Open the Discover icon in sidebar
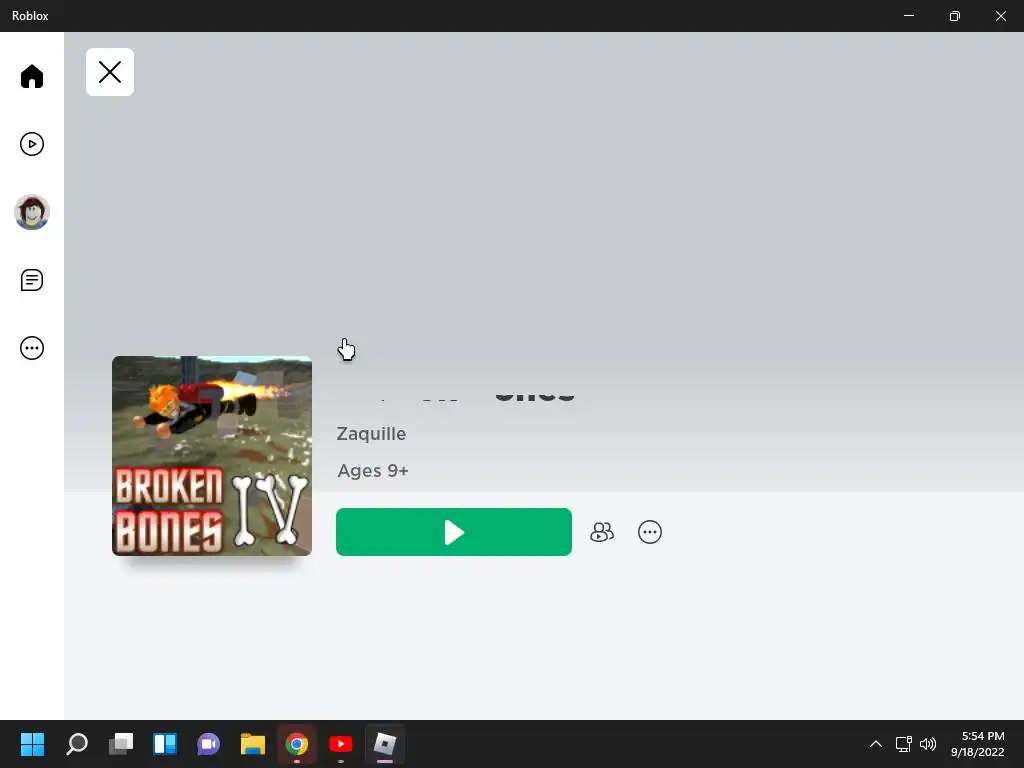The image size is (1024, 768). (x=31, y=144)
